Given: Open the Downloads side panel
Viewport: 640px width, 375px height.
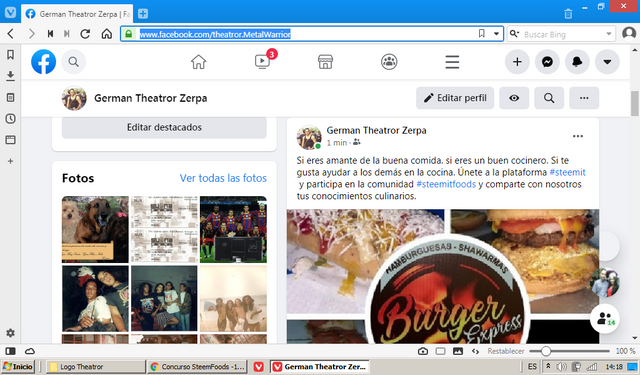Looking at the screenshot, I should click(x=11, y=75).
